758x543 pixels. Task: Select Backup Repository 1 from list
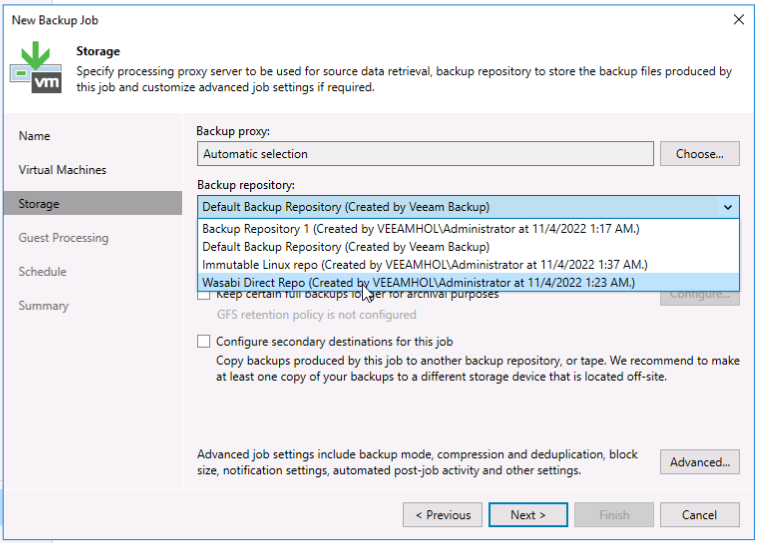(468, 229)
